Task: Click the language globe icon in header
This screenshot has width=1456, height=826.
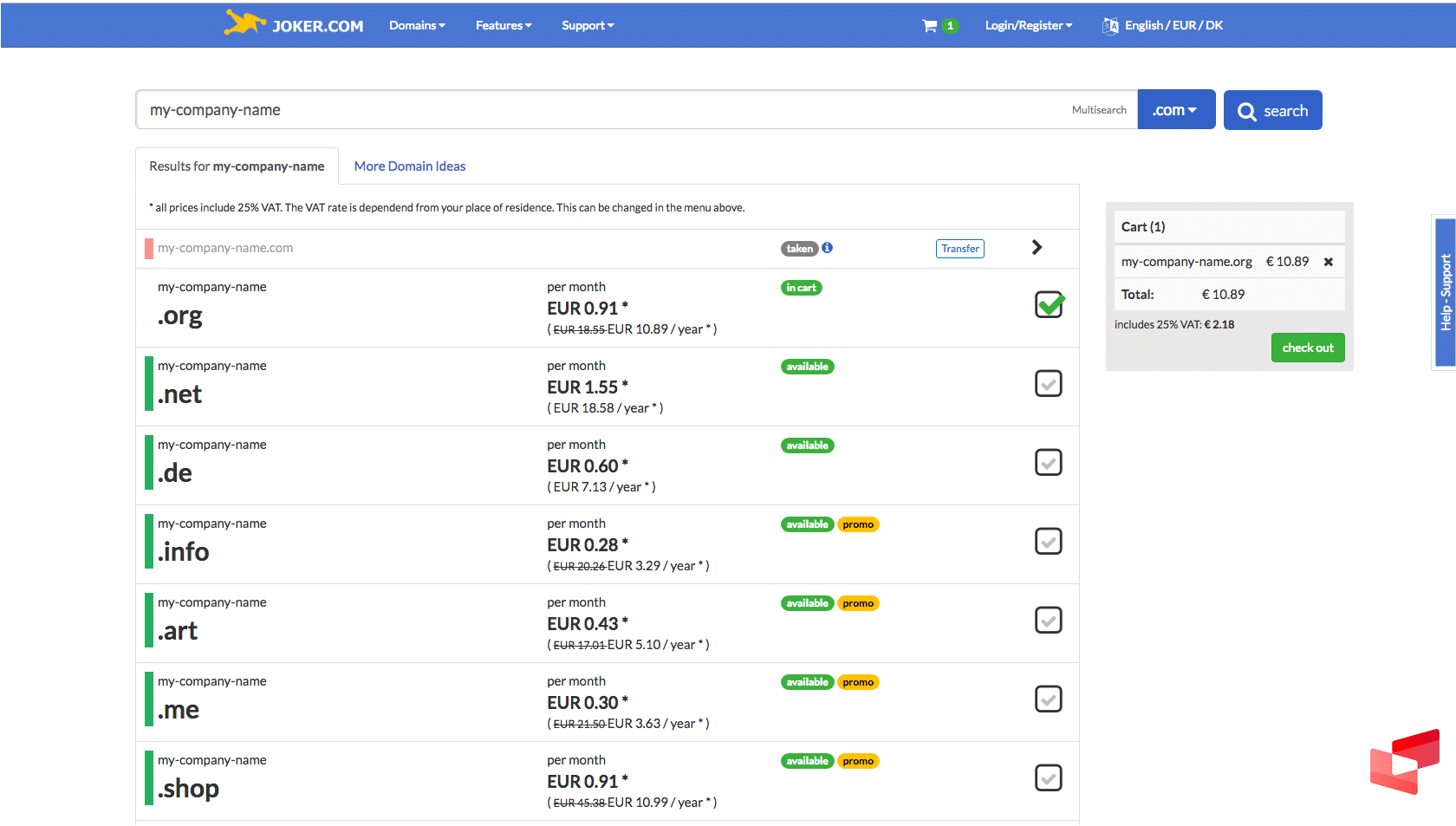Action: tap(1110, 26)
